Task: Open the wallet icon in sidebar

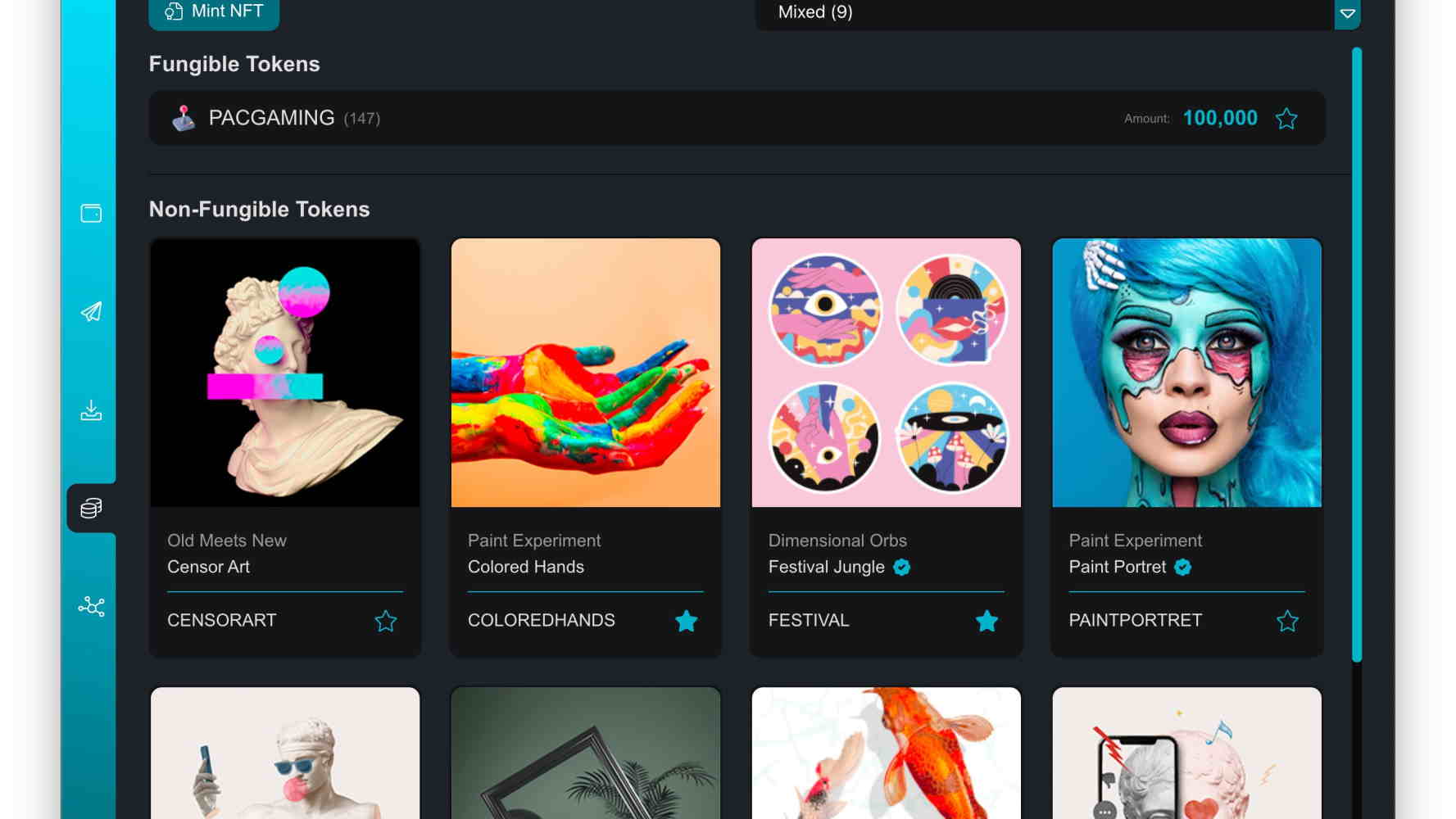Action: (91, 214)
